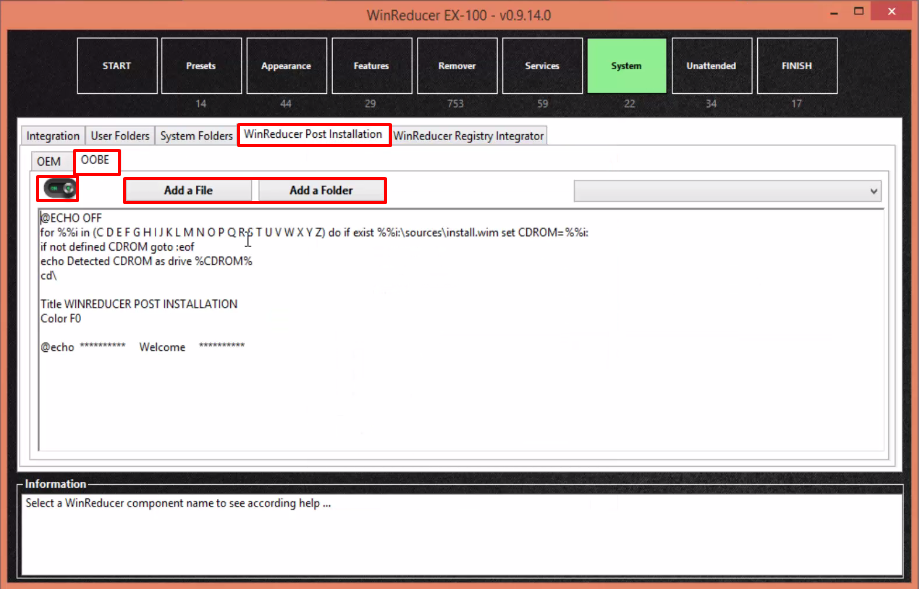This screenshot has width=919, height=589.
Task: Open the Features section
Action: [x=372, y=66]
